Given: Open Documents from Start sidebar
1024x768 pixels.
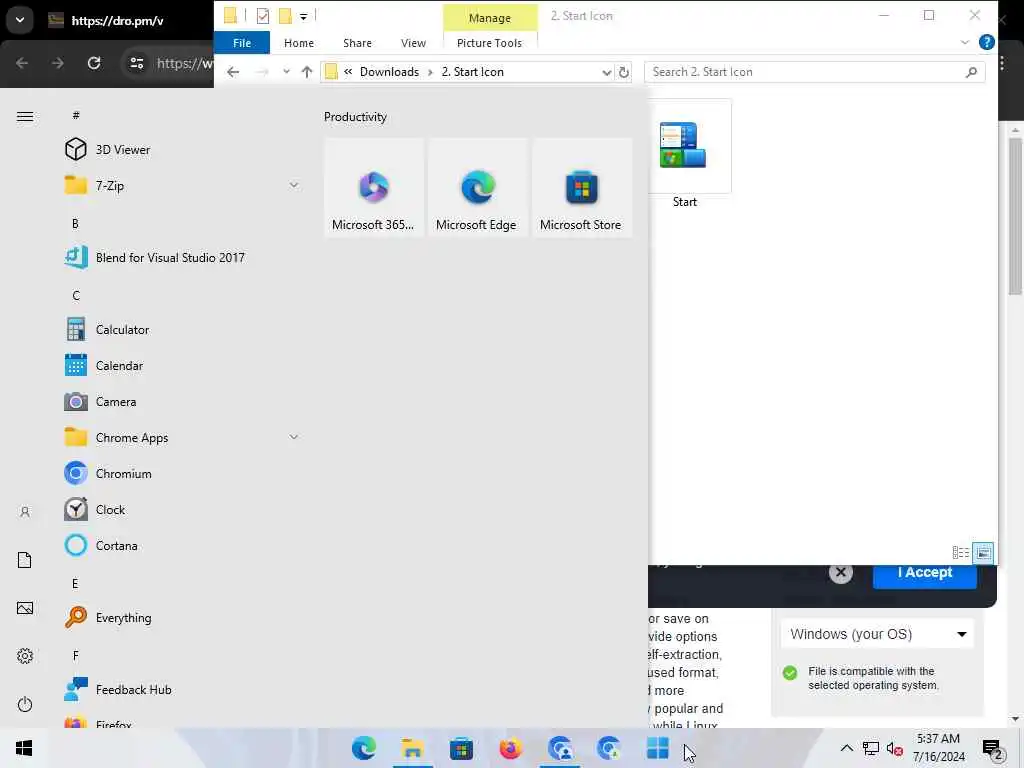Looking at the screenshot, I should click(25, 560).
